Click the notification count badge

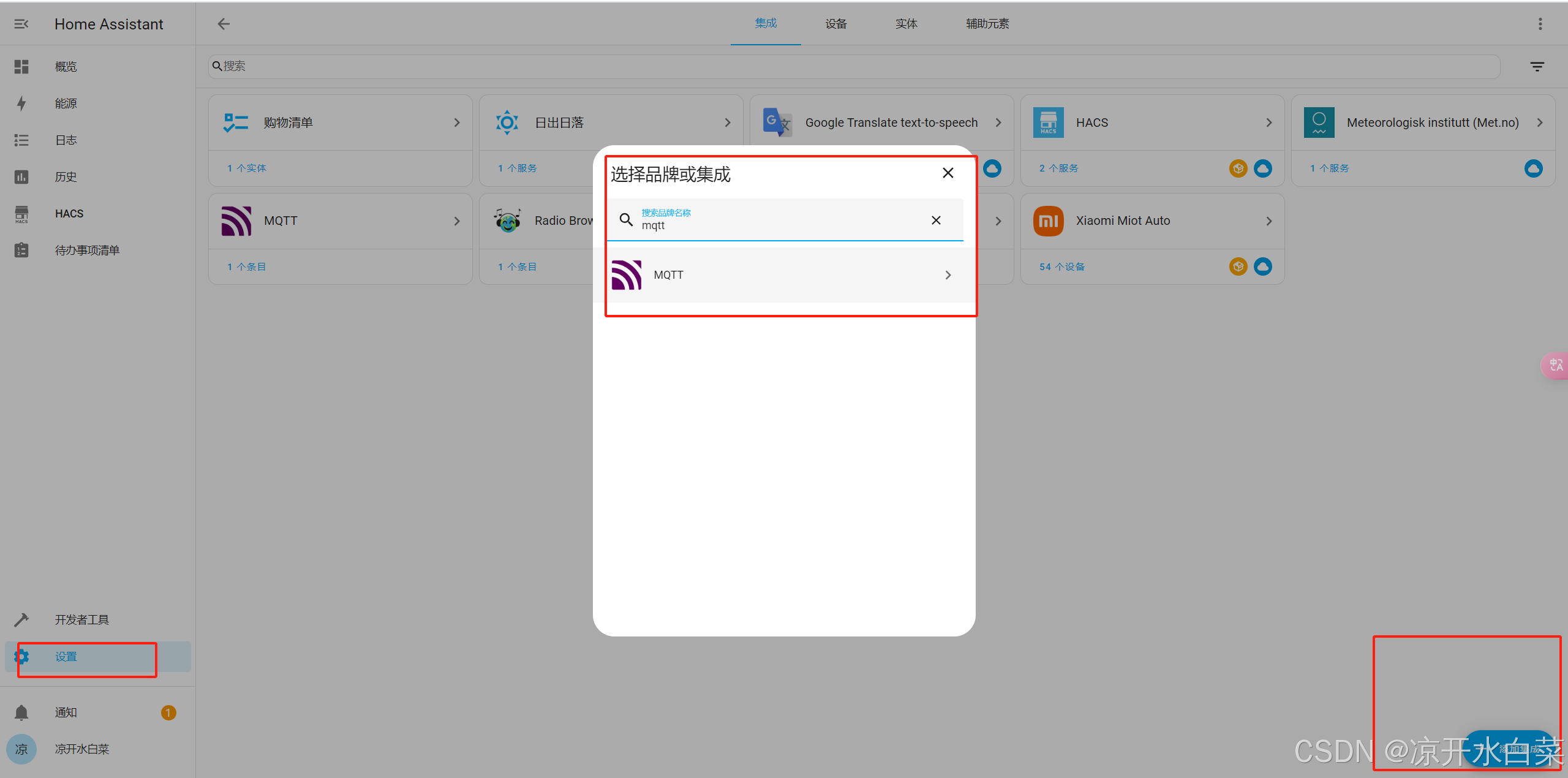pyautogui.click(x=168, y=712)
